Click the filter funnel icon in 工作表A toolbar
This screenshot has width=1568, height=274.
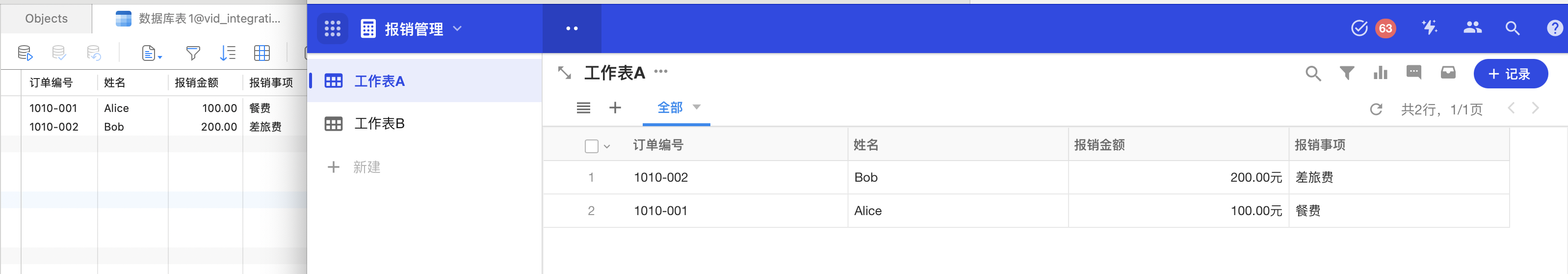[x=1347, y=74]
